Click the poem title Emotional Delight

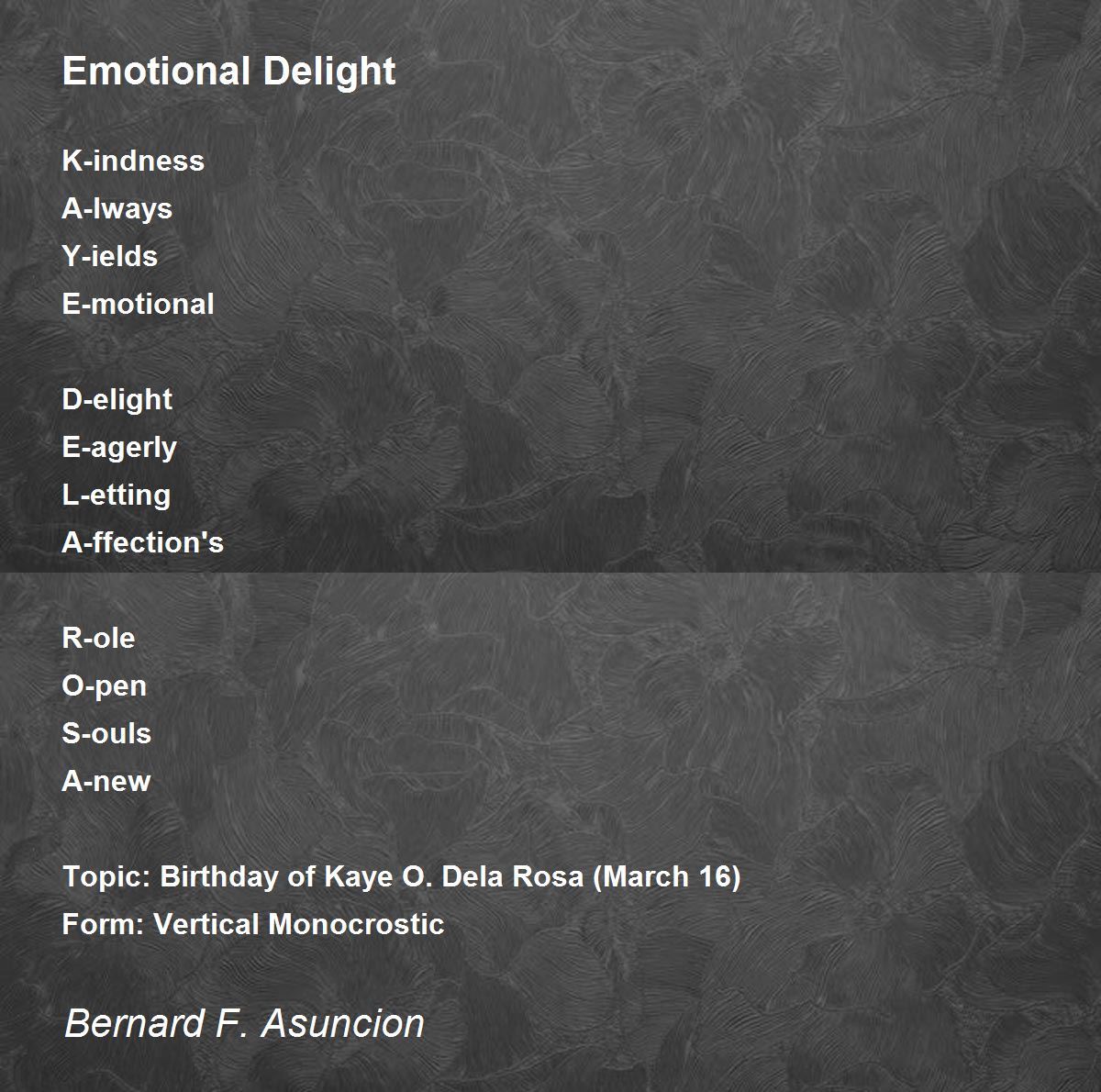pyautogui.click(x=228, y=72)
